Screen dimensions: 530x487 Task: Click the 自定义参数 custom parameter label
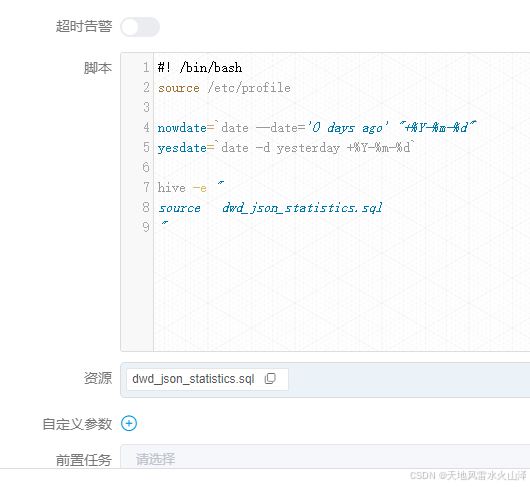click(77, 424)
